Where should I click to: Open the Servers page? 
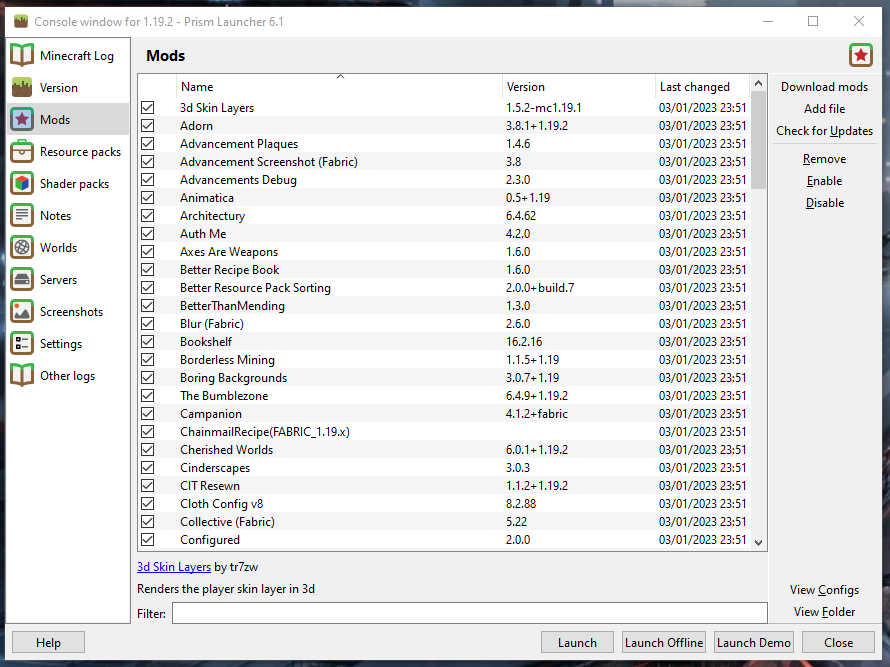point(21,279)
